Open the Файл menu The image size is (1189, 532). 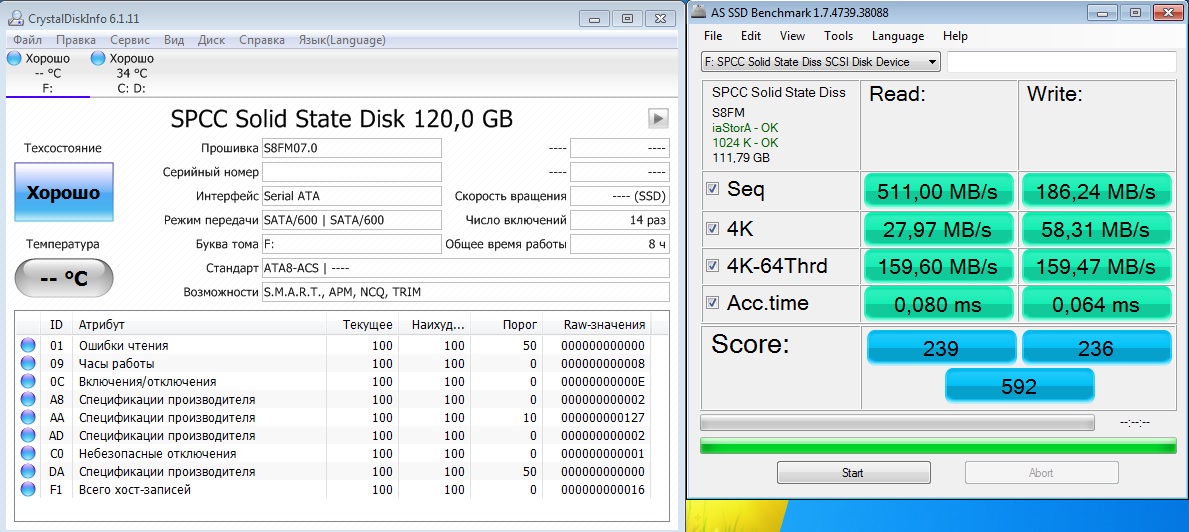pos(27,39)
